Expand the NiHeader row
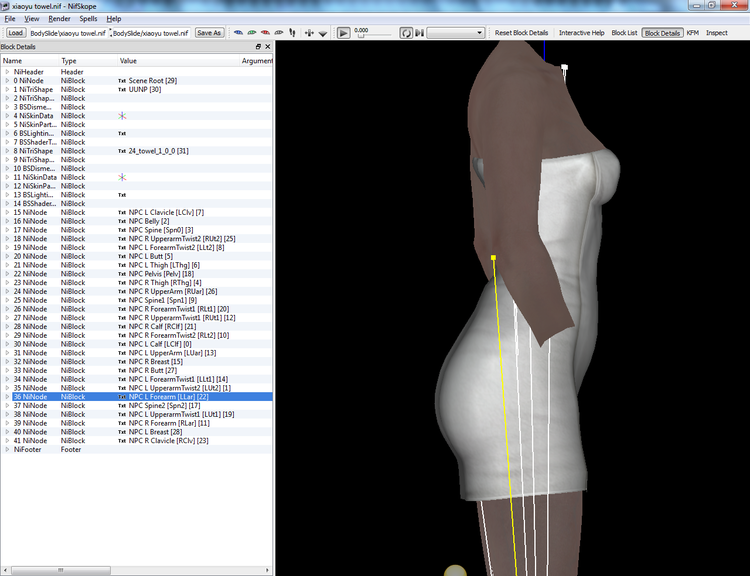The width and height of the screenshot is (750, 576). [x=7, y=72]
